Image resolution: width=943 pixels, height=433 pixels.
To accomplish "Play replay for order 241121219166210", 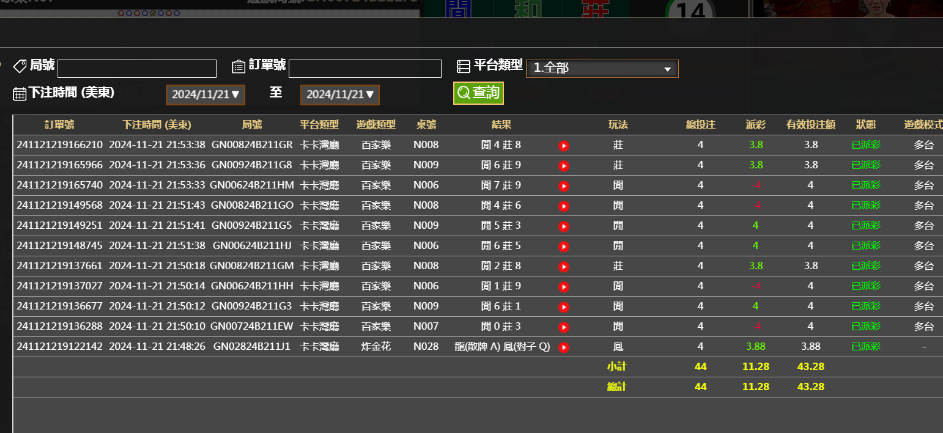I will click(564, 146).
